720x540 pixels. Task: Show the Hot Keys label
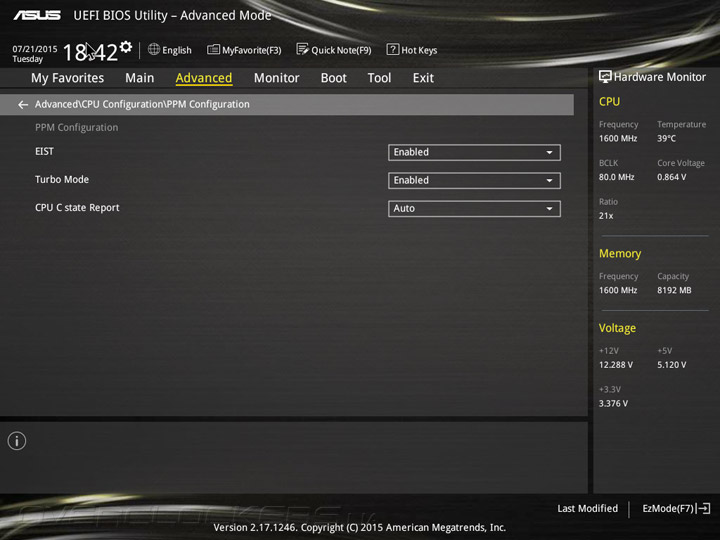[x=419, y=50]
